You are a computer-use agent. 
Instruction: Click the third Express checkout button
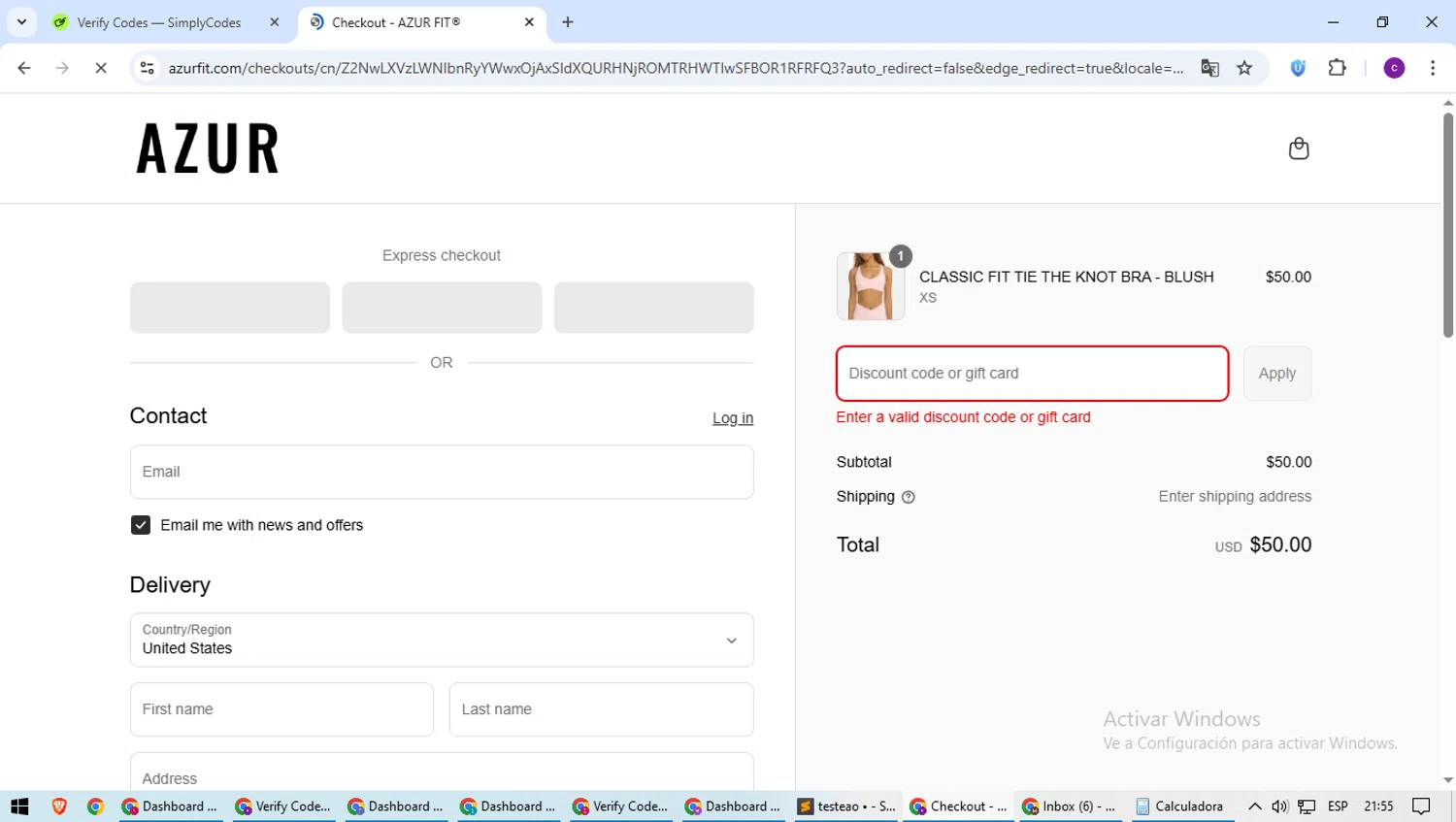pyautogui.click(x=654, y=308)
